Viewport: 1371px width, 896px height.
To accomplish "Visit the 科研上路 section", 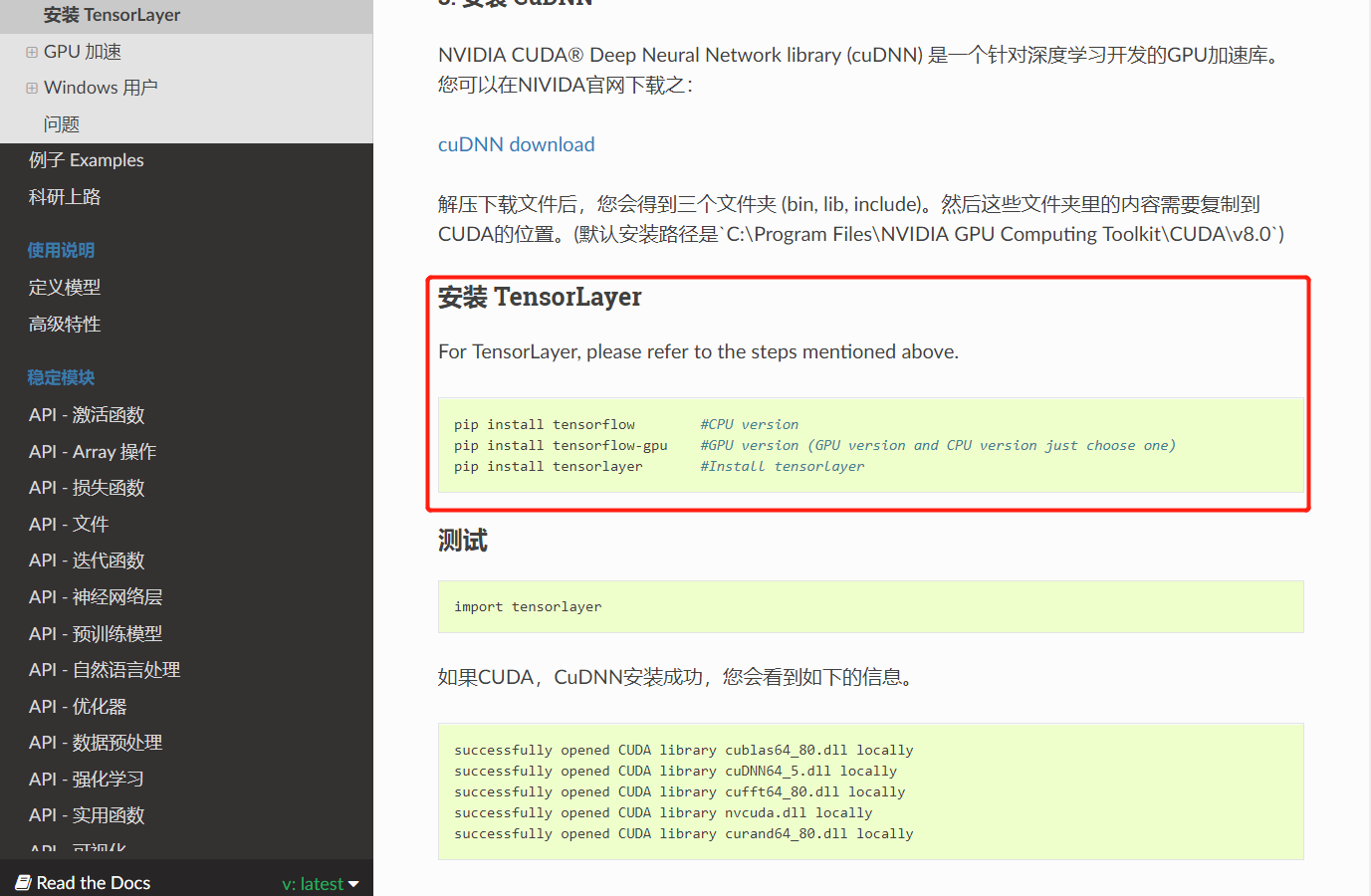I will point(65,196).
